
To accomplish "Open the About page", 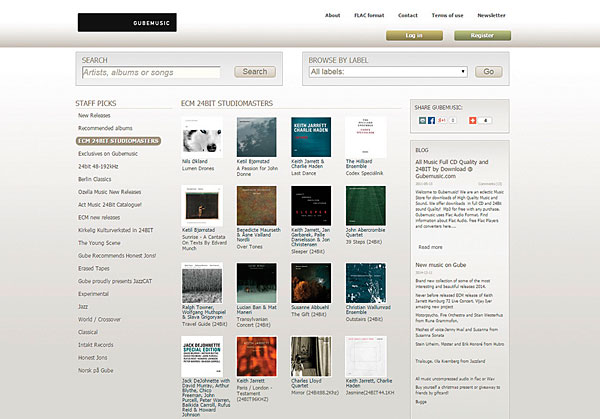I will [x=333, y=15].
